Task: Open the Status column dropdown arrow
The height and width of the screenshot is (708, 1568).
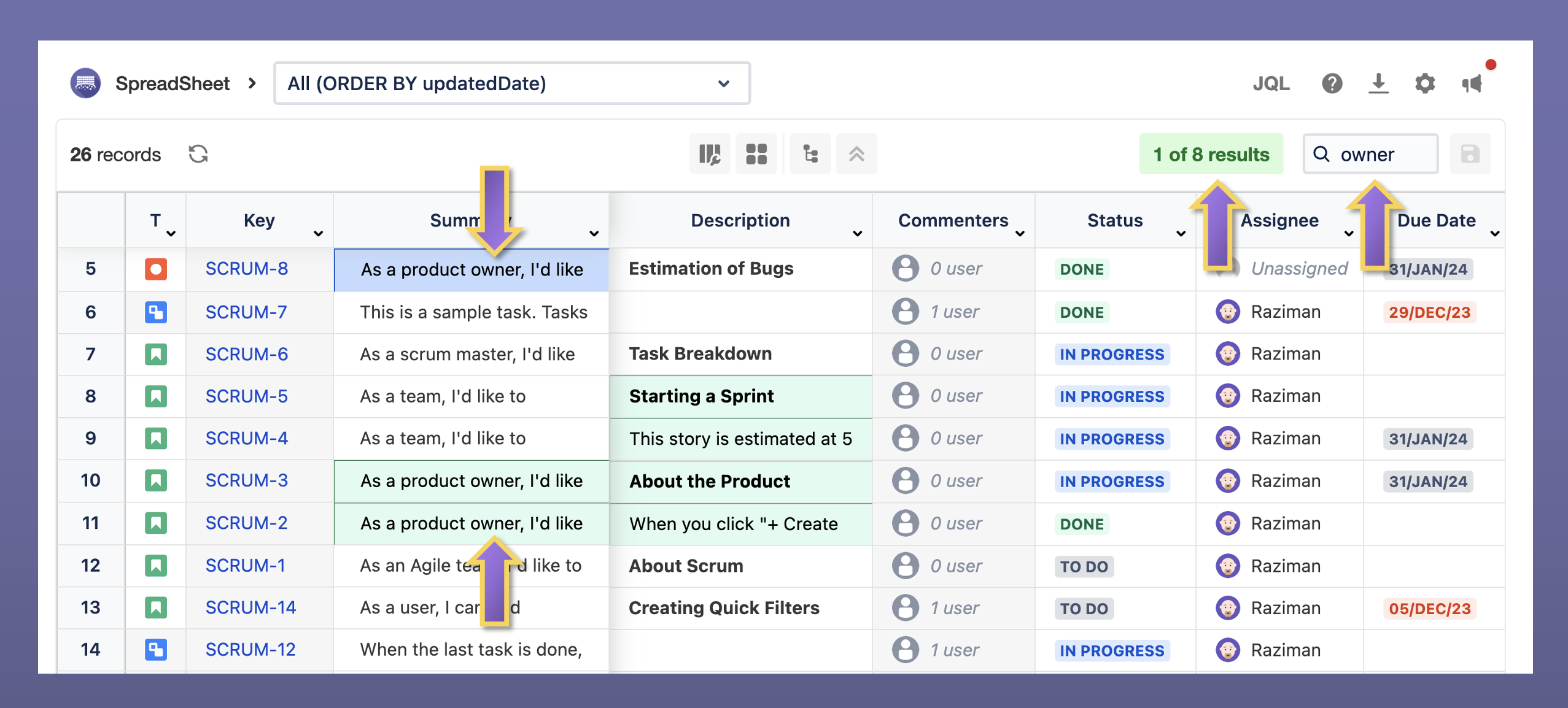Action: click(x=1181, y=234)
